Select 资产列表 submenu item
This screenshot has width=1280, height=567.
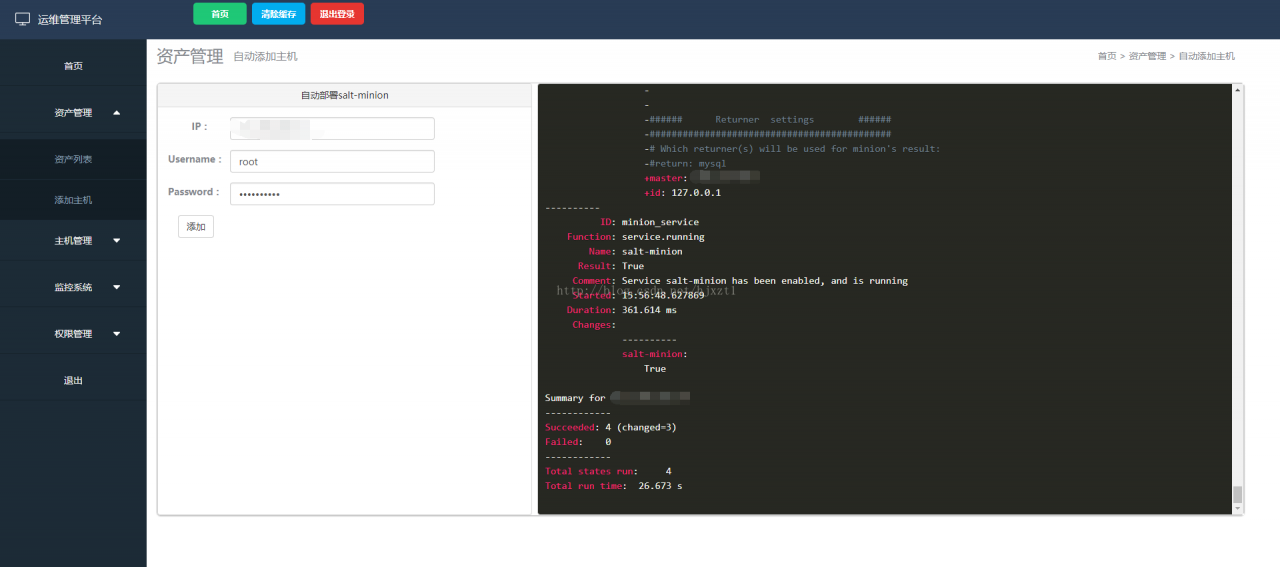pyautogui.click(x=73, y=159)
